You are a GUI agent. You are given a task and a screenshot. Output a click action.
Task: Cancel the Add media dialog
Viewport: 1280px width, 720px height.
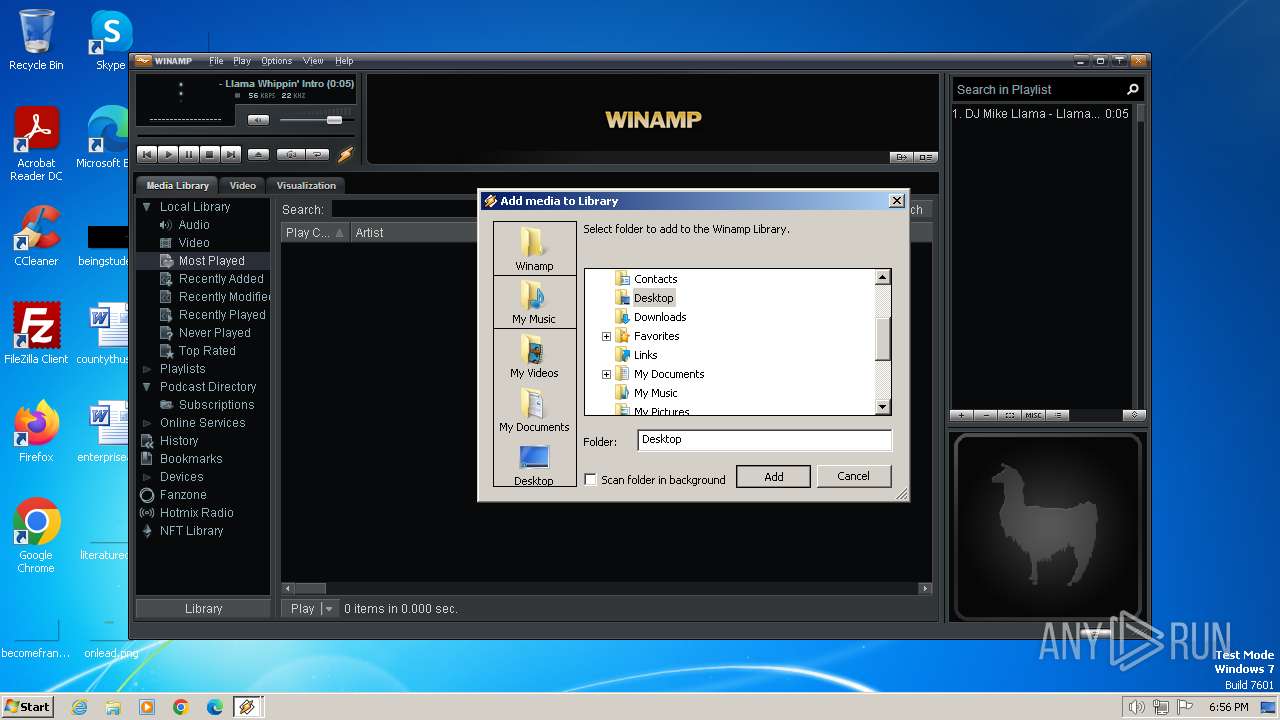[853, 476]
